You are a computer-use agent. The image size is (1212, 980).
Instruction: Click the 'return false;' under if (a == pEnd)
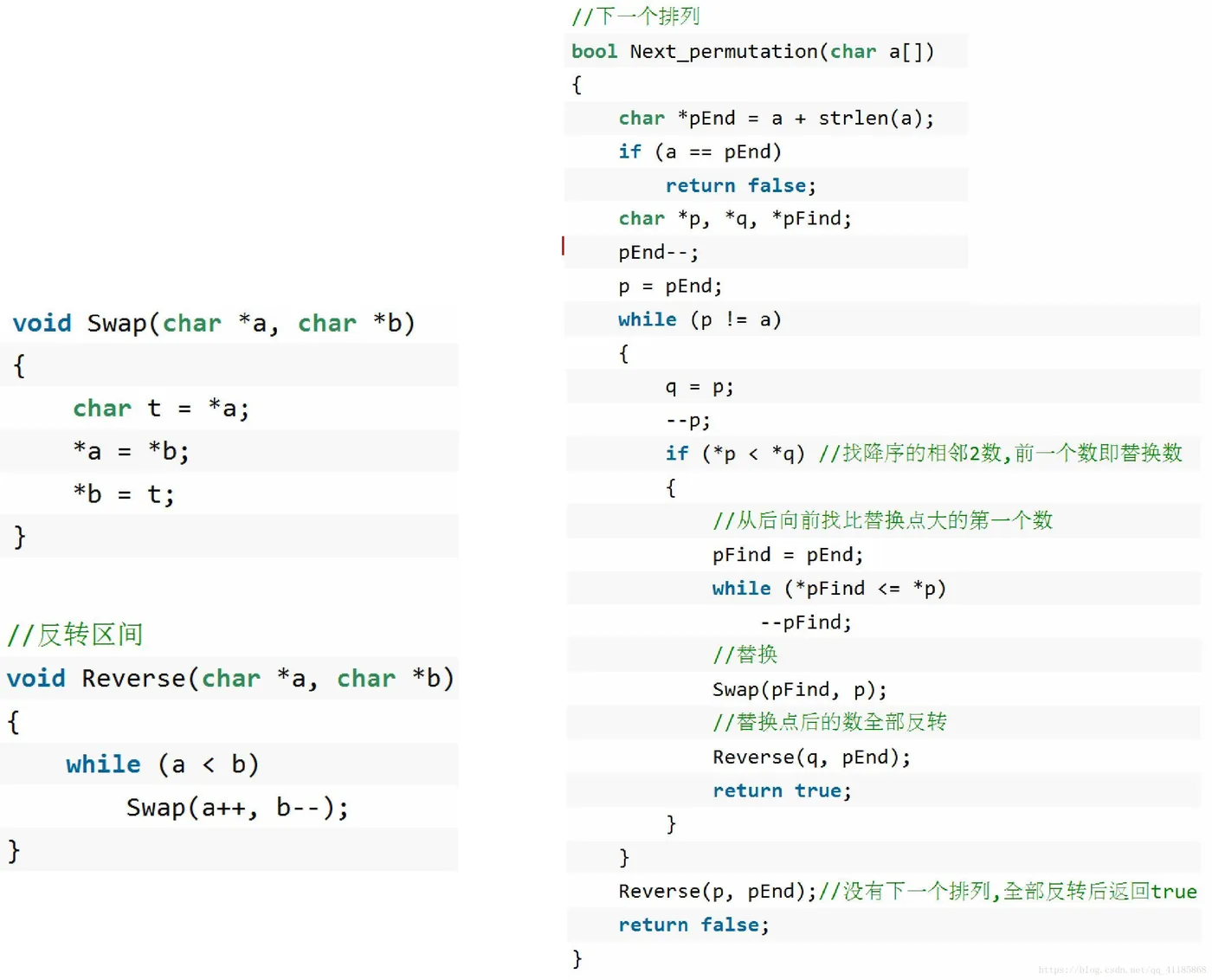point(741,185)
